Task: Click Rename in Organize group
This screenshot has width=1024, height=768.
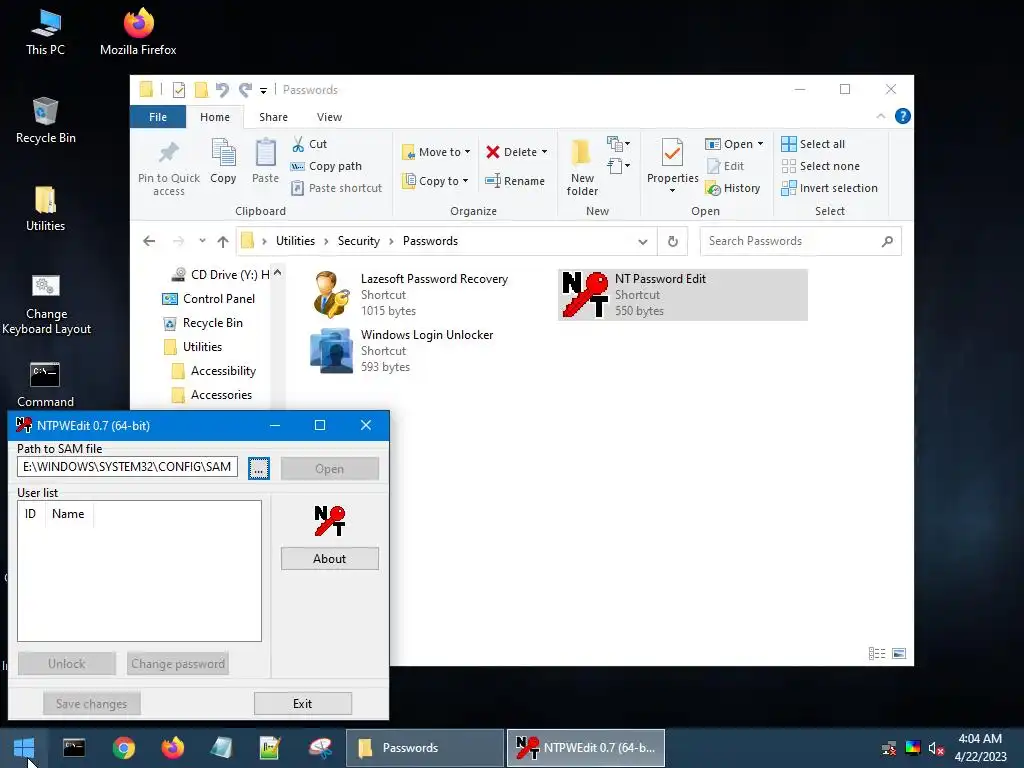Action: coord(515,181)
